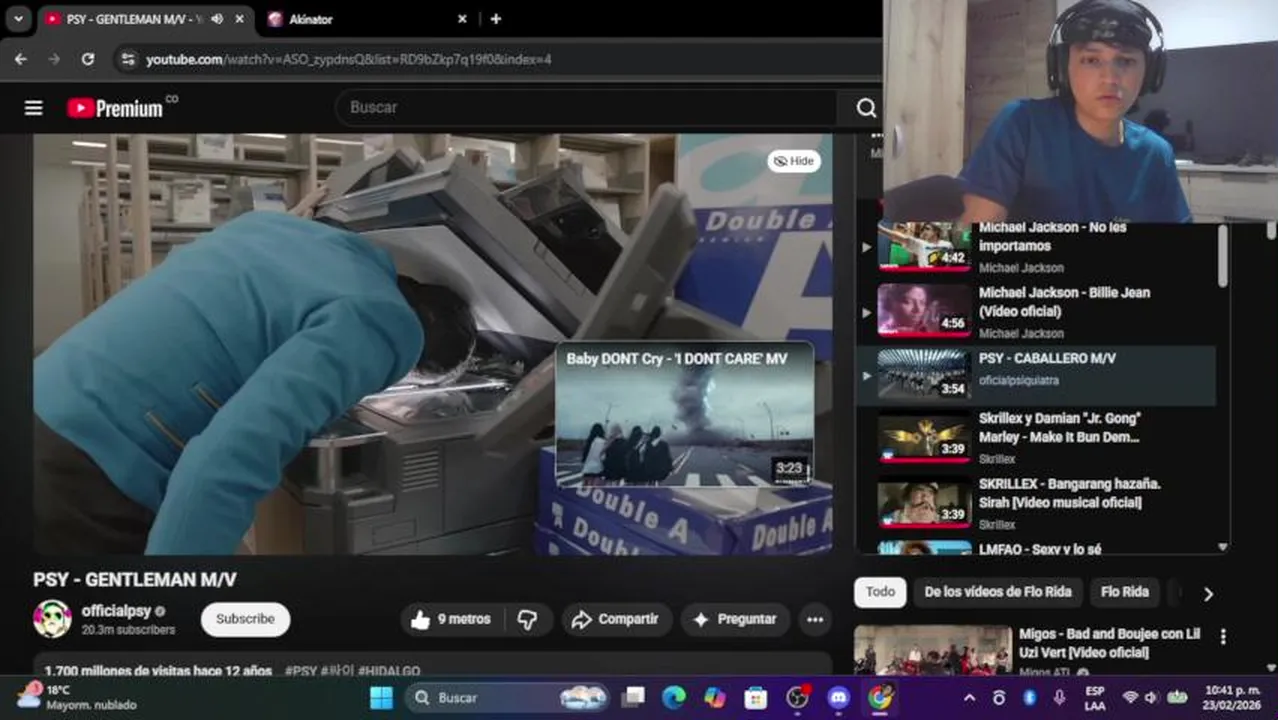Open site information icon in address bar

127,59
